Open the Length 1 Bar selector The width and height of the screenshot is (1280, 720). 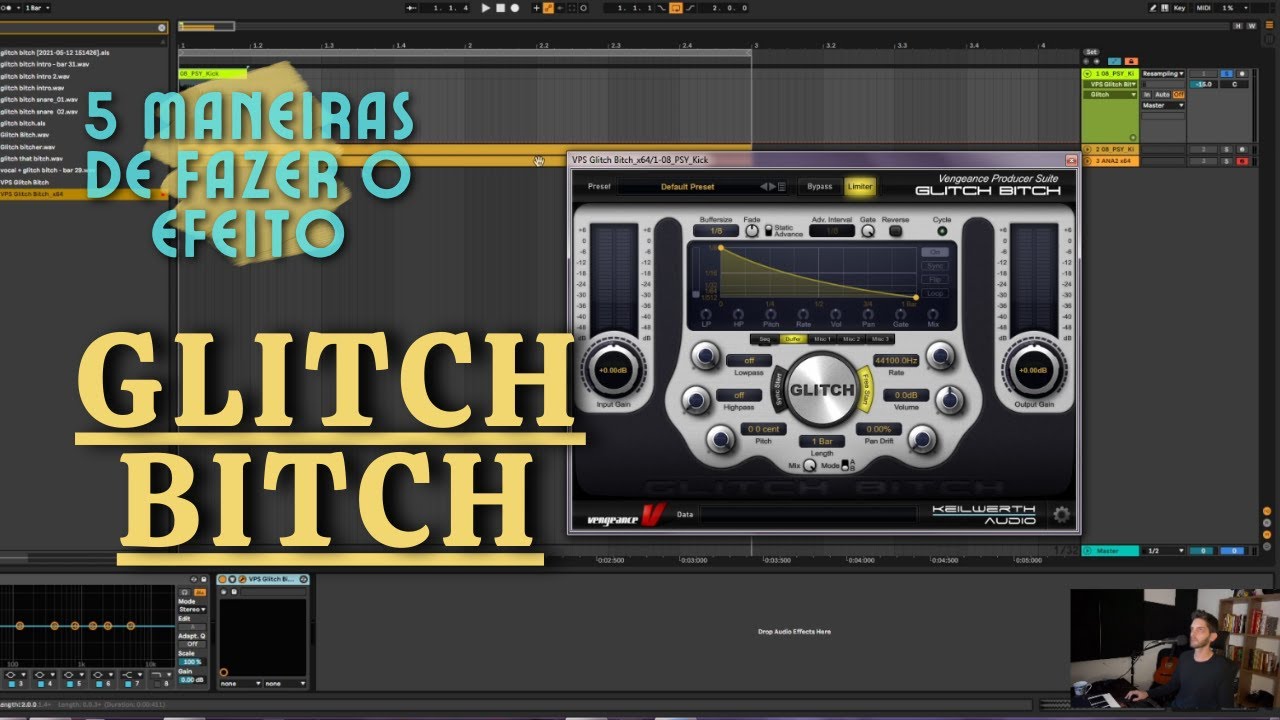click(x=822, y=441)
